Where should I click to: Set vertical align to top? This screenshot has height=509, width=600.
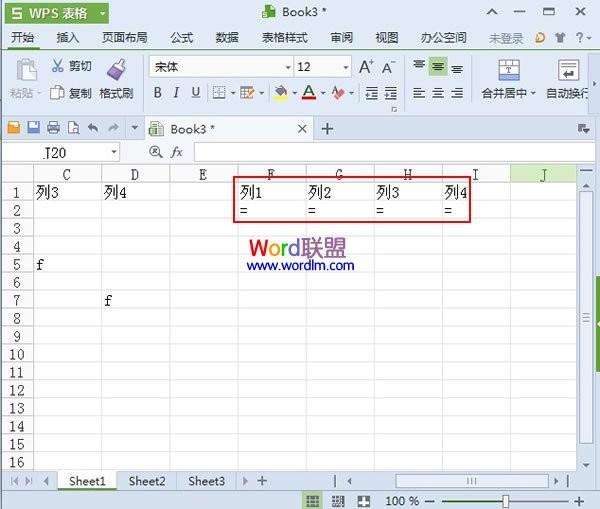[419, 66]
